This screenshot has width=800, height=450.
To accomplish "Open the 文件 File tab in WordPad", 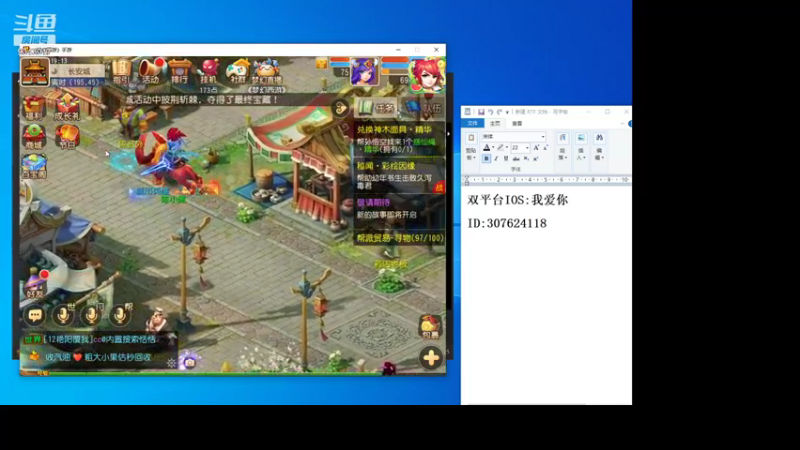I will (x=472, y=123).
